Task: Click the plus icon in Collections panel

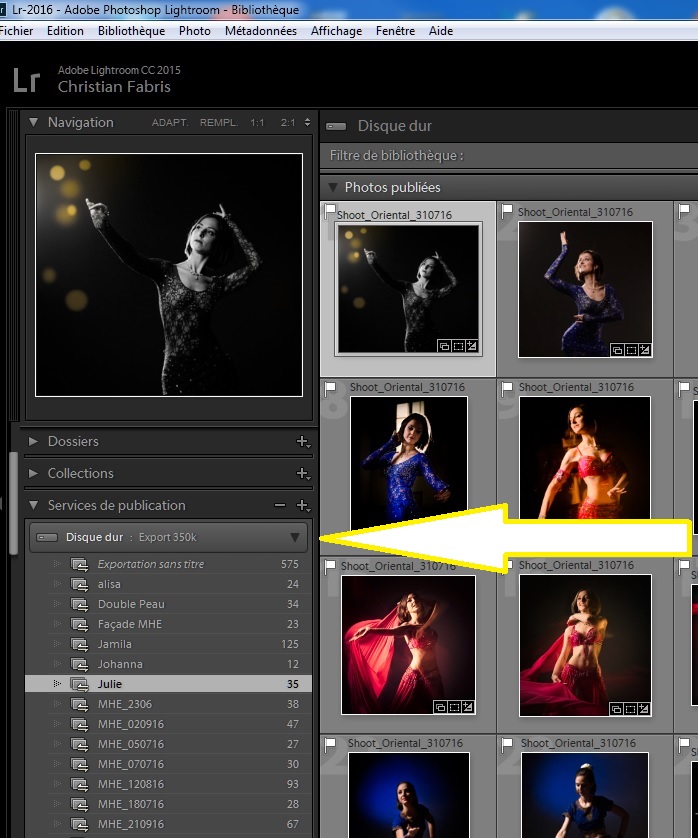Action: click(302, 474)
